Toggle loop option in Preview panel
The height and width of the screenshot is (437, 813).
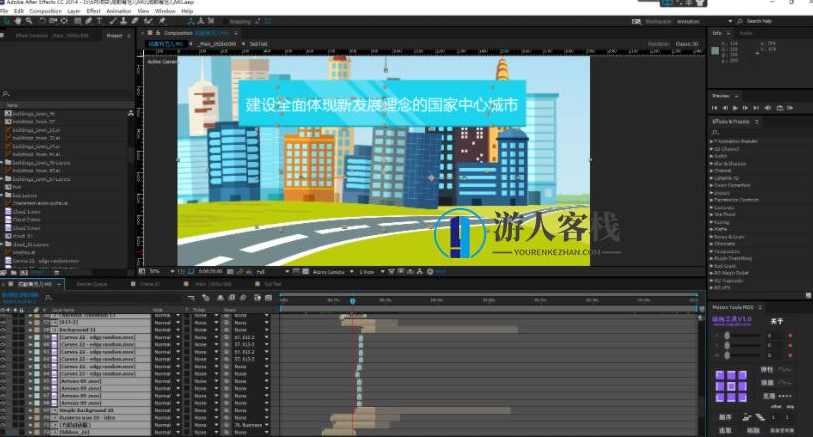click(779, 108)
